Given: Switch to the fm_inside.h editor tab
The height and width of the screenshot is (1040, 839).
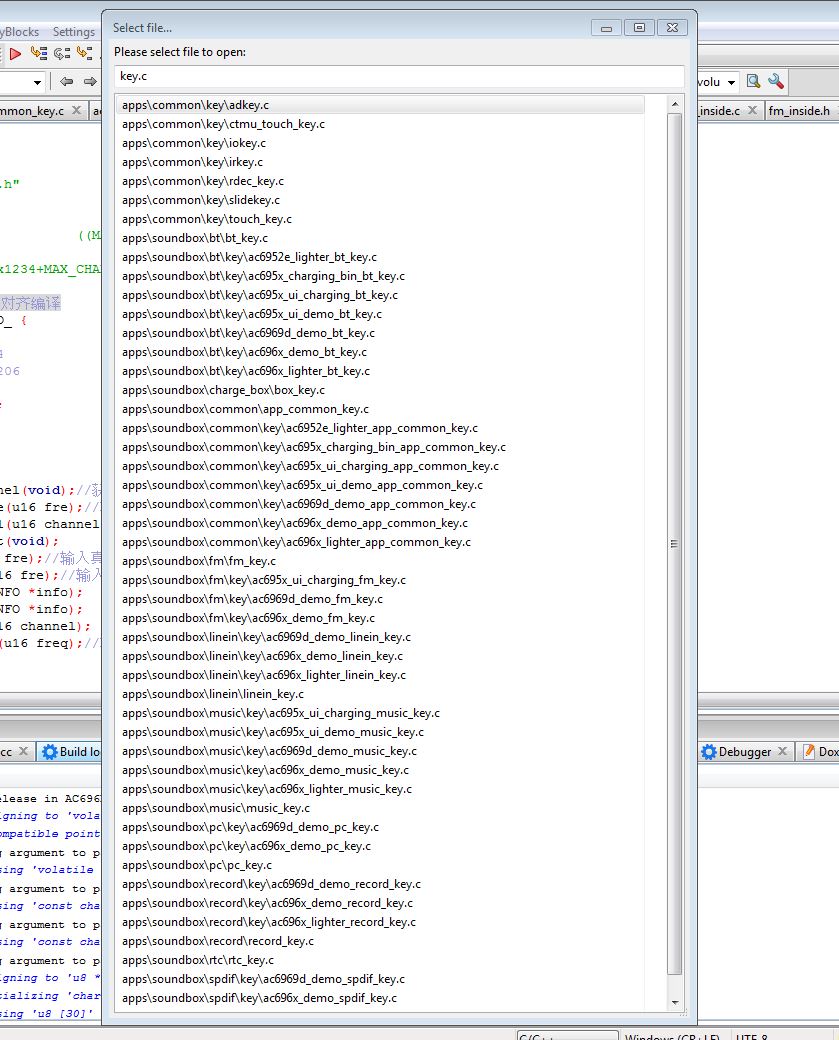Looking at the screenshot, I should pyautogui.click(x=799, y=111).
